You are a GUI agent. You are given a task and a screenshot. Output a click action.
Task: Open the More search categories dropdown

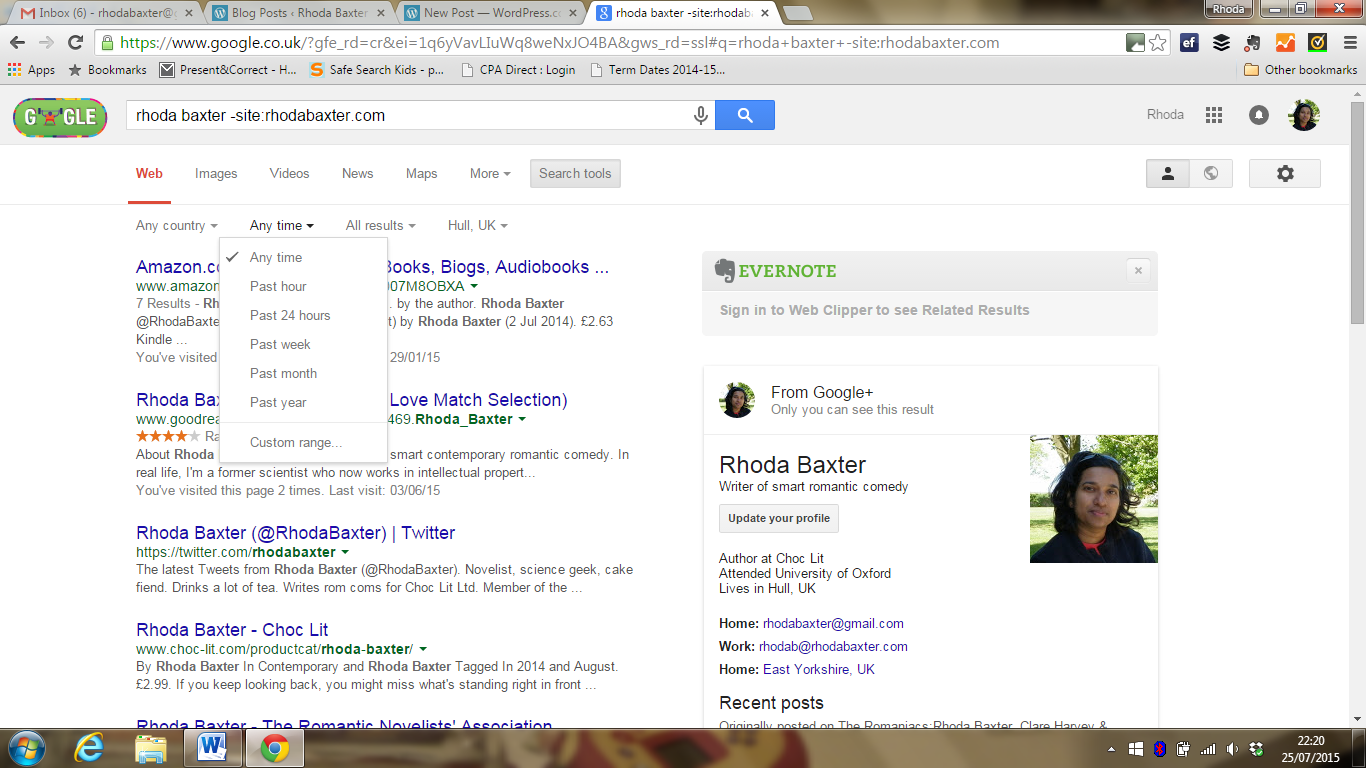coord(490,173)
